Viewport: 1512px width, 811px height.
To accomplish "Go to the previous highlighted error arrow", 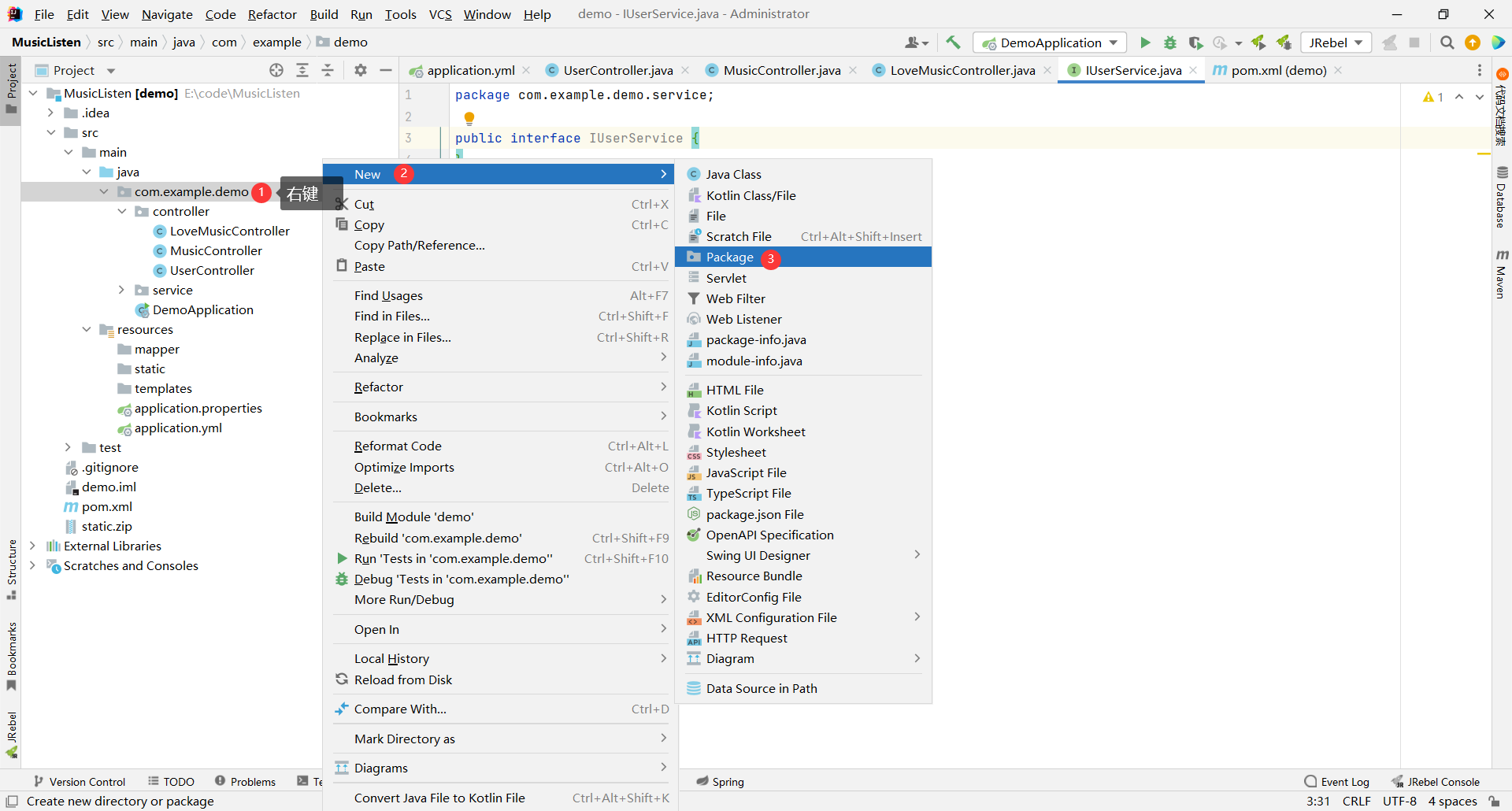I will pos(1459,97).
